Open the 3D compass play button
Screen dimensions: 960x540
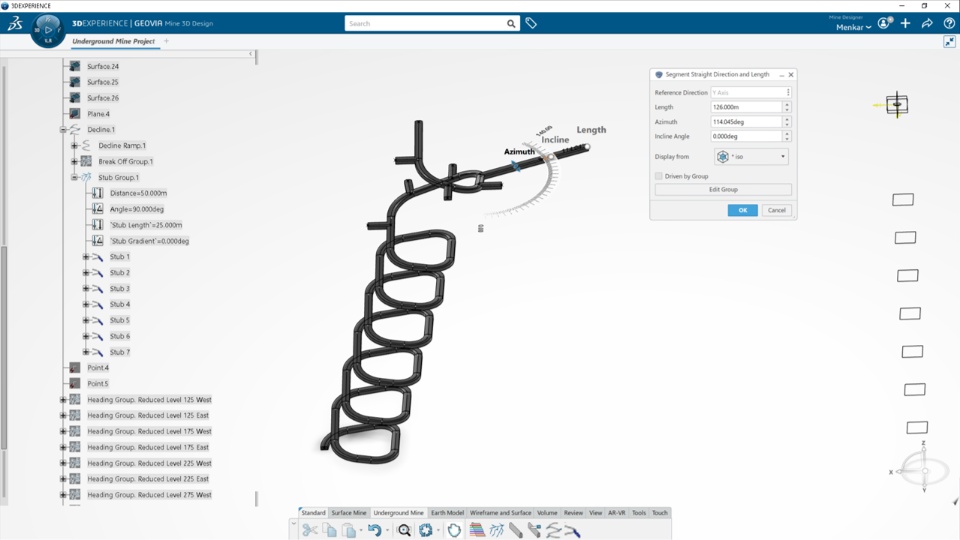[x=48, y=29]
